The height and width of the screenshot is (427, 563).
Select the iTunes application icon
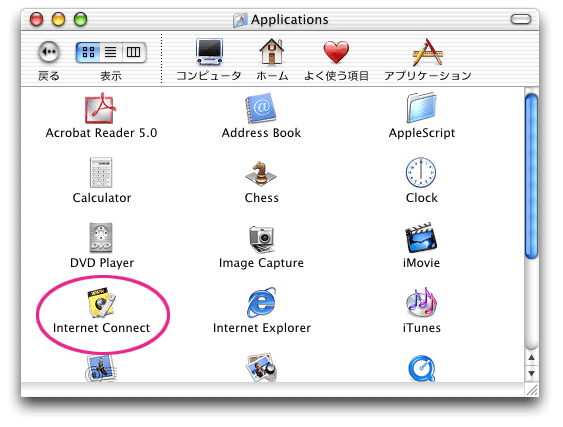[x=422, y=302]
